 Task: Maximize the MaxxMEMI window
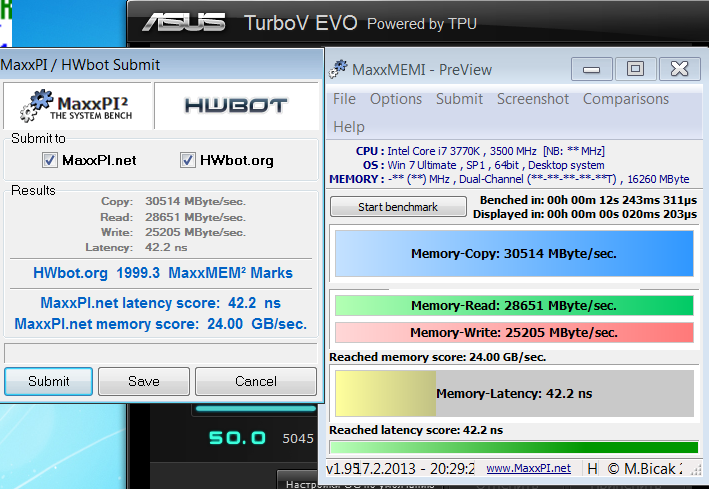click(635, 69)
